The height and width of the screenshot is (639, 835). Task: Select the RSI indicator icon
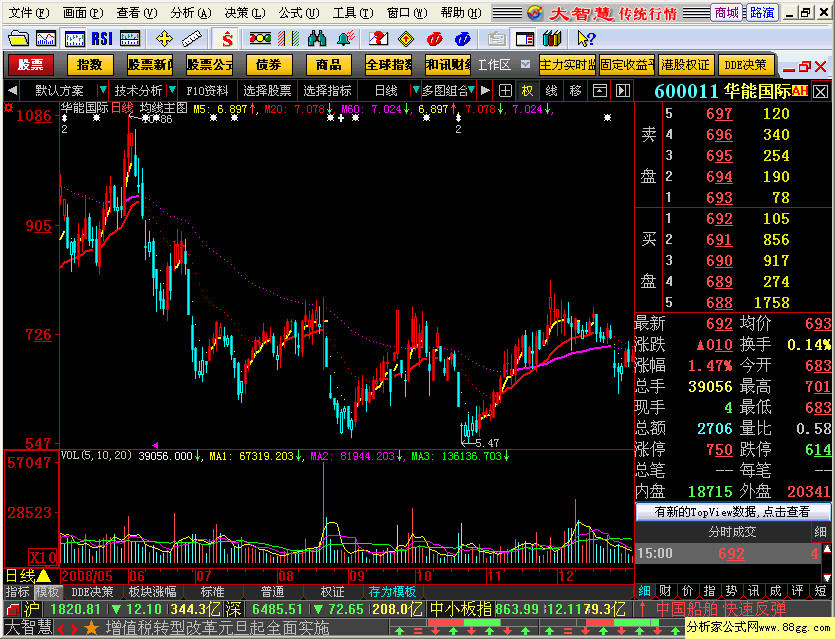pyautogui.click(x=102, y=38)
